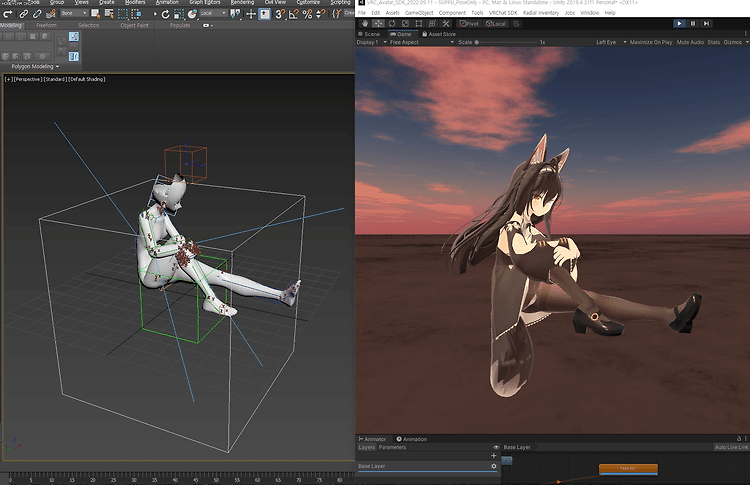Select the Scale tool in Unity toolbar
The height and width of the screenshot is (485, 750).
pyautogui.click(x=405, y=23)
